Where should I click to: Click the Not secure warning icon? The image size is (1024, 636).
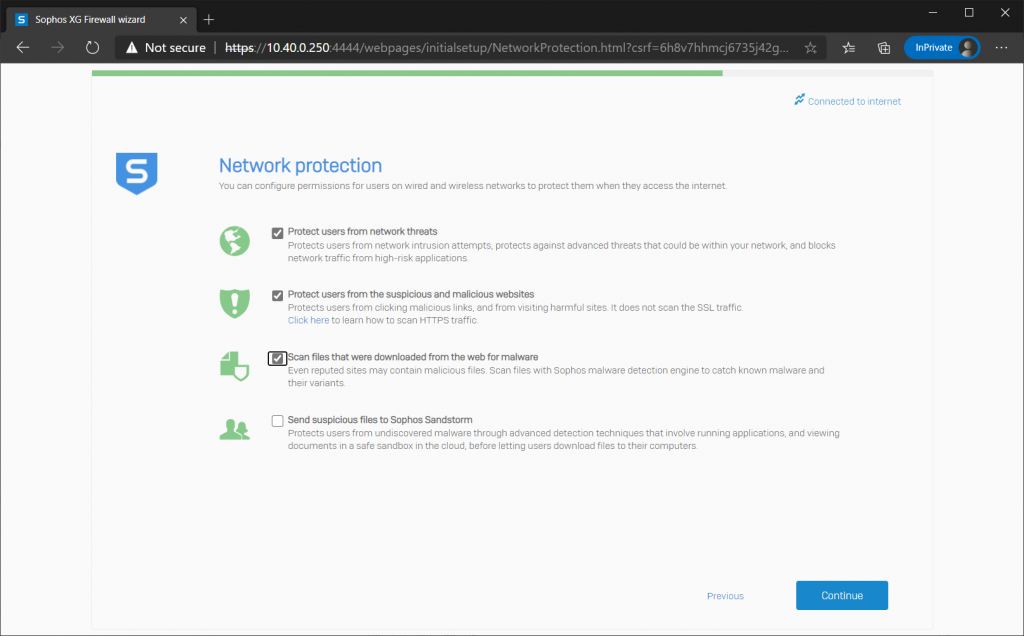132,48
